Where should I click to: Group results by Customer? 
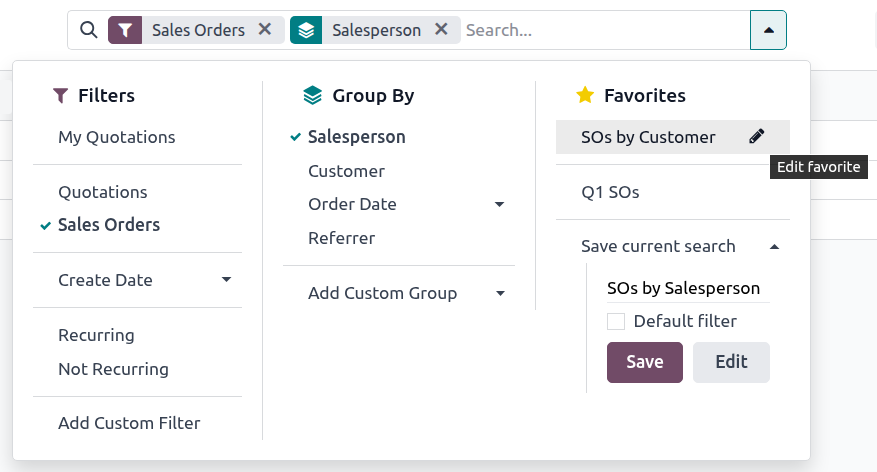click(x=346, y=171)
